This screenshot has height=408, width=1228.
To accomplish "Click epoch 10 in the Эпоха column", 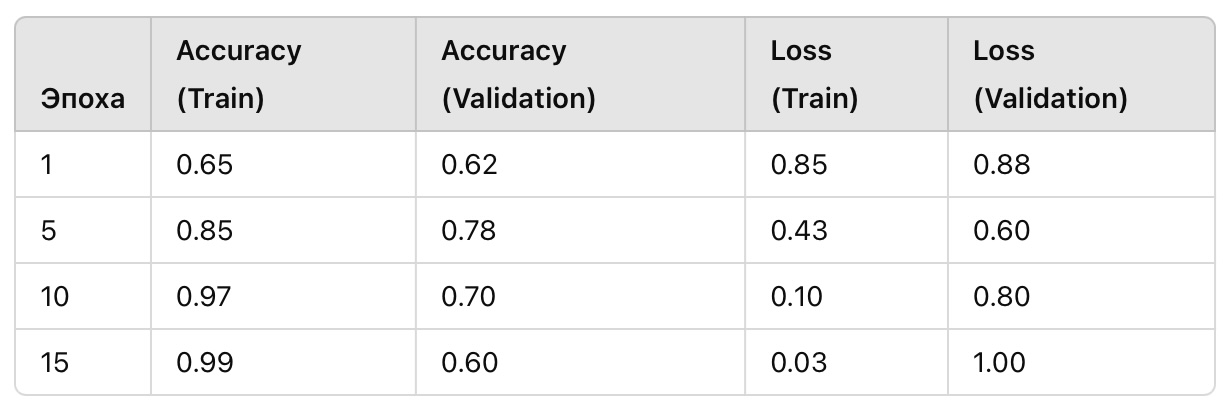I will [55, 296].
